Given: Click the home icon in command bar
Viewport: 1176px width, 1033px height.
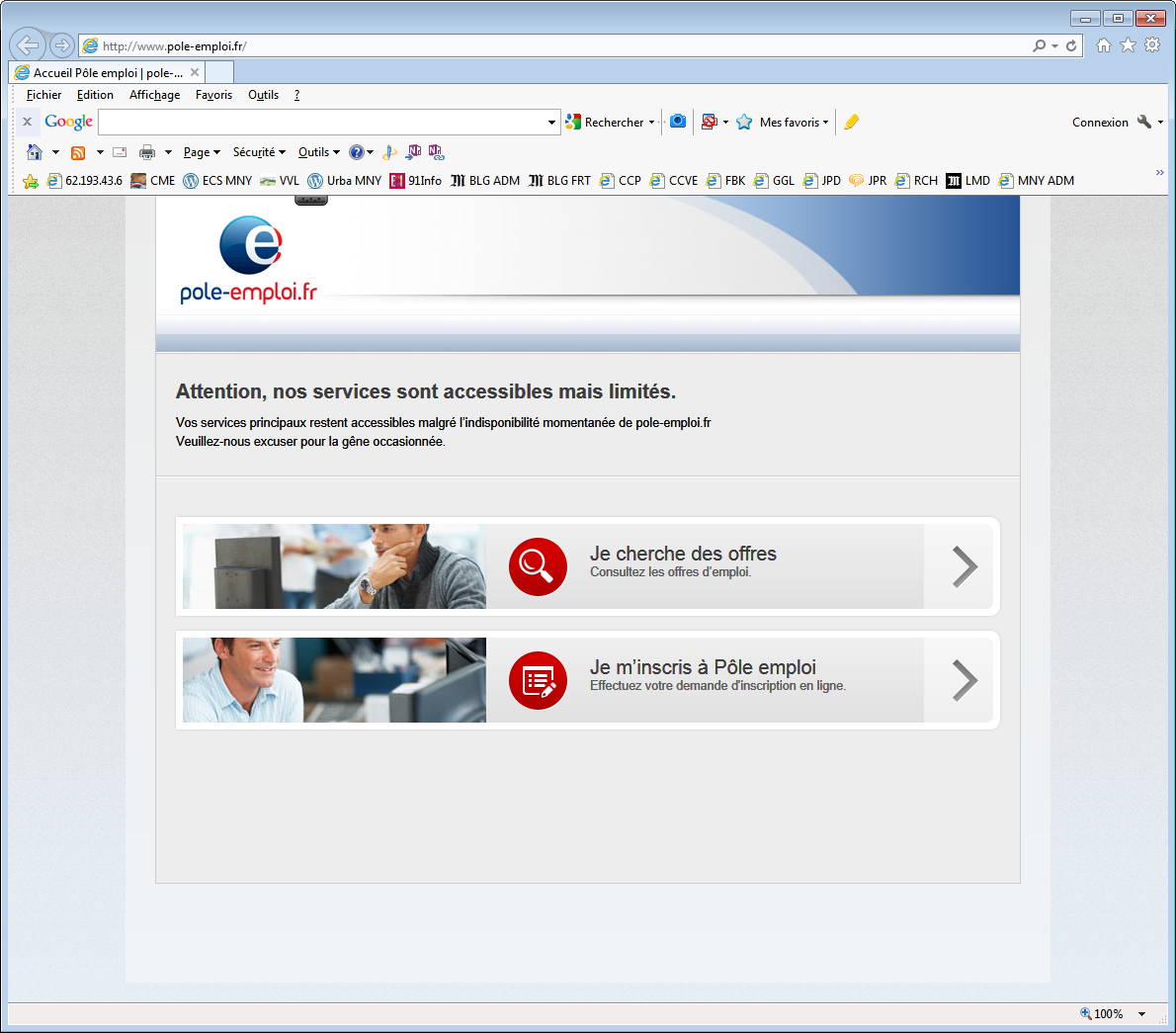Looking at the screenshot, I should 35,152.
